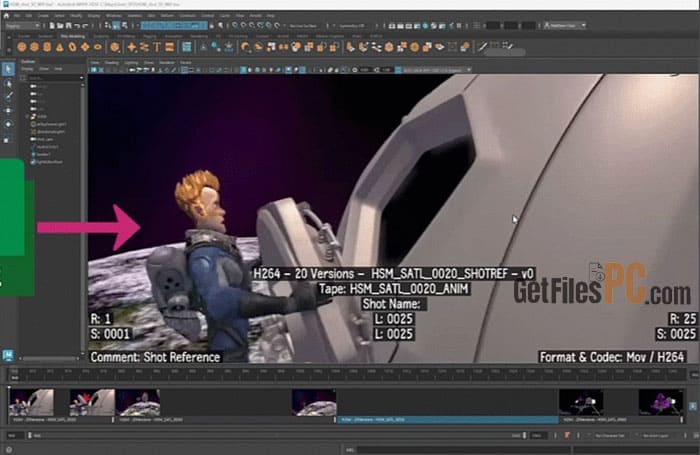Open the Hypershade sphere icon
700x455 pixels.
tap(425, 26)
